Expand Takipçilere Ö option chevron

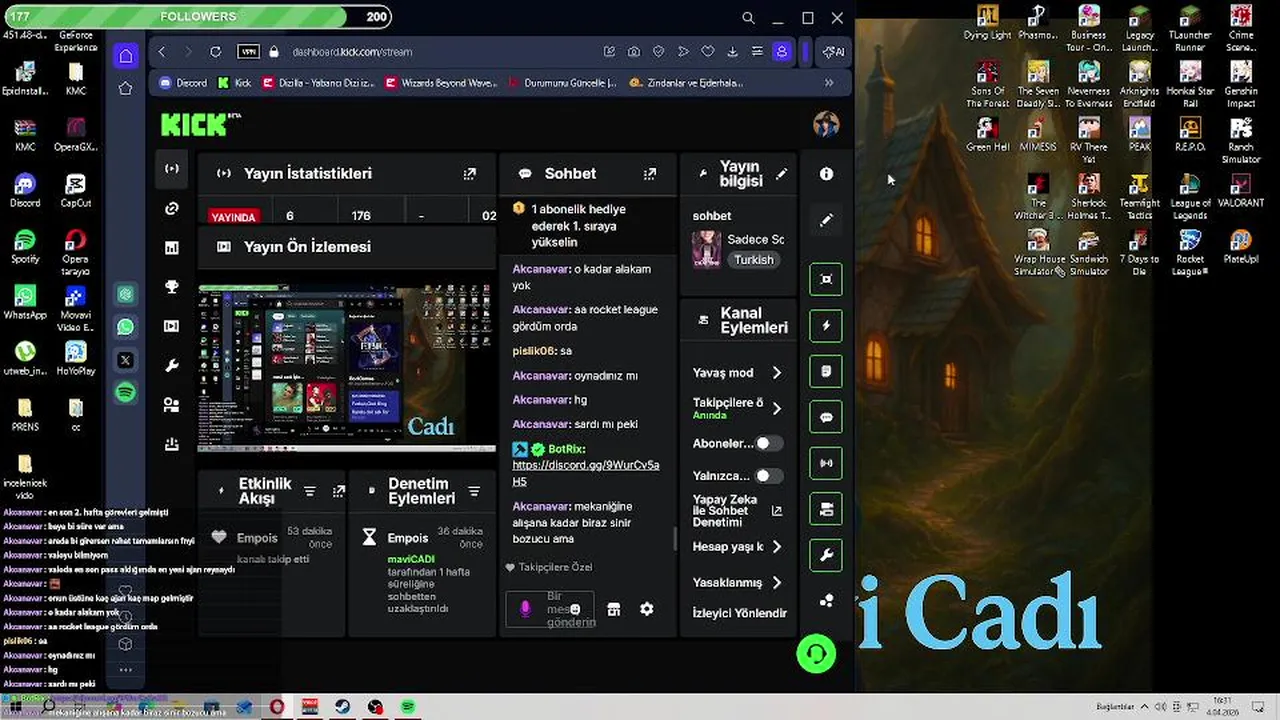coord(777,408)
